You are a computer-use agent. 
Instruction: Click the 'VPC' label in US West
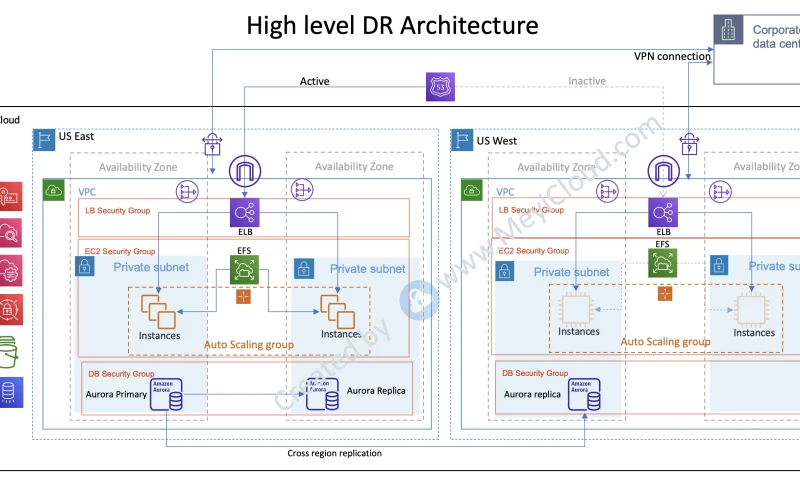click(x=505, y=192)
